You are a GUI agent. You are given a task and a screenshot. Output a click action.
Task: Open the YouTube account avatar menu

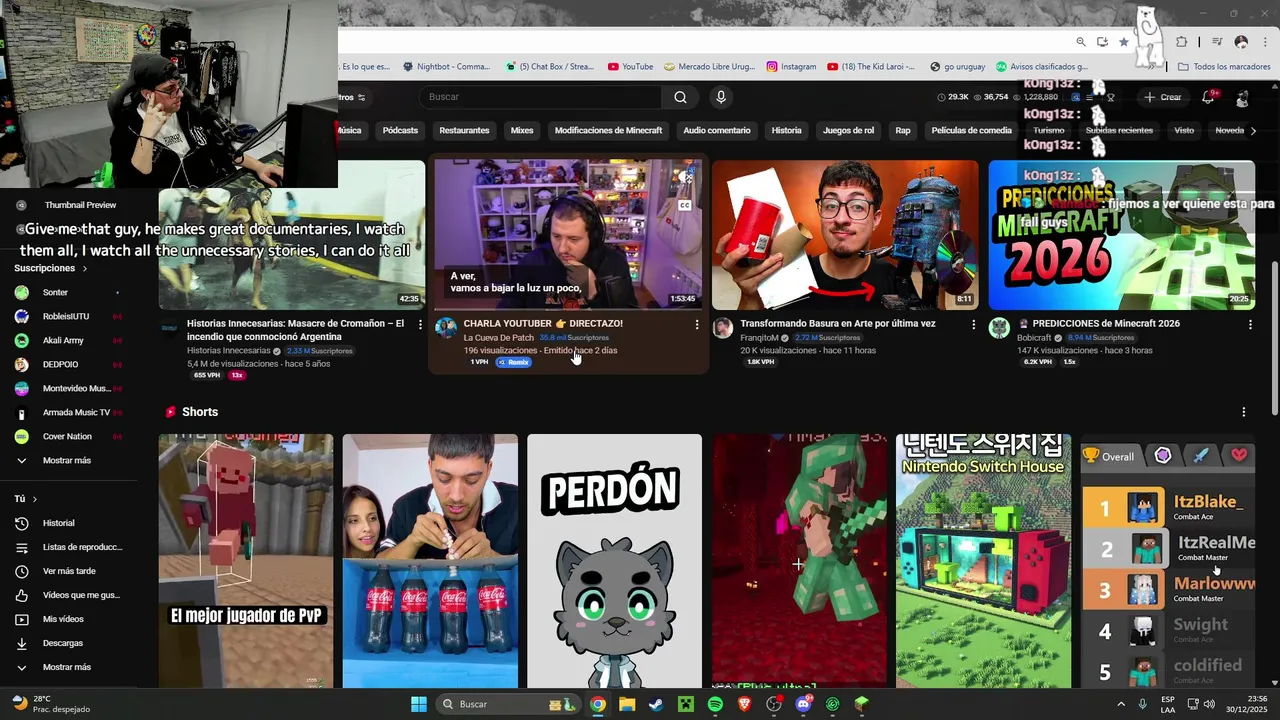(1242, 98)
